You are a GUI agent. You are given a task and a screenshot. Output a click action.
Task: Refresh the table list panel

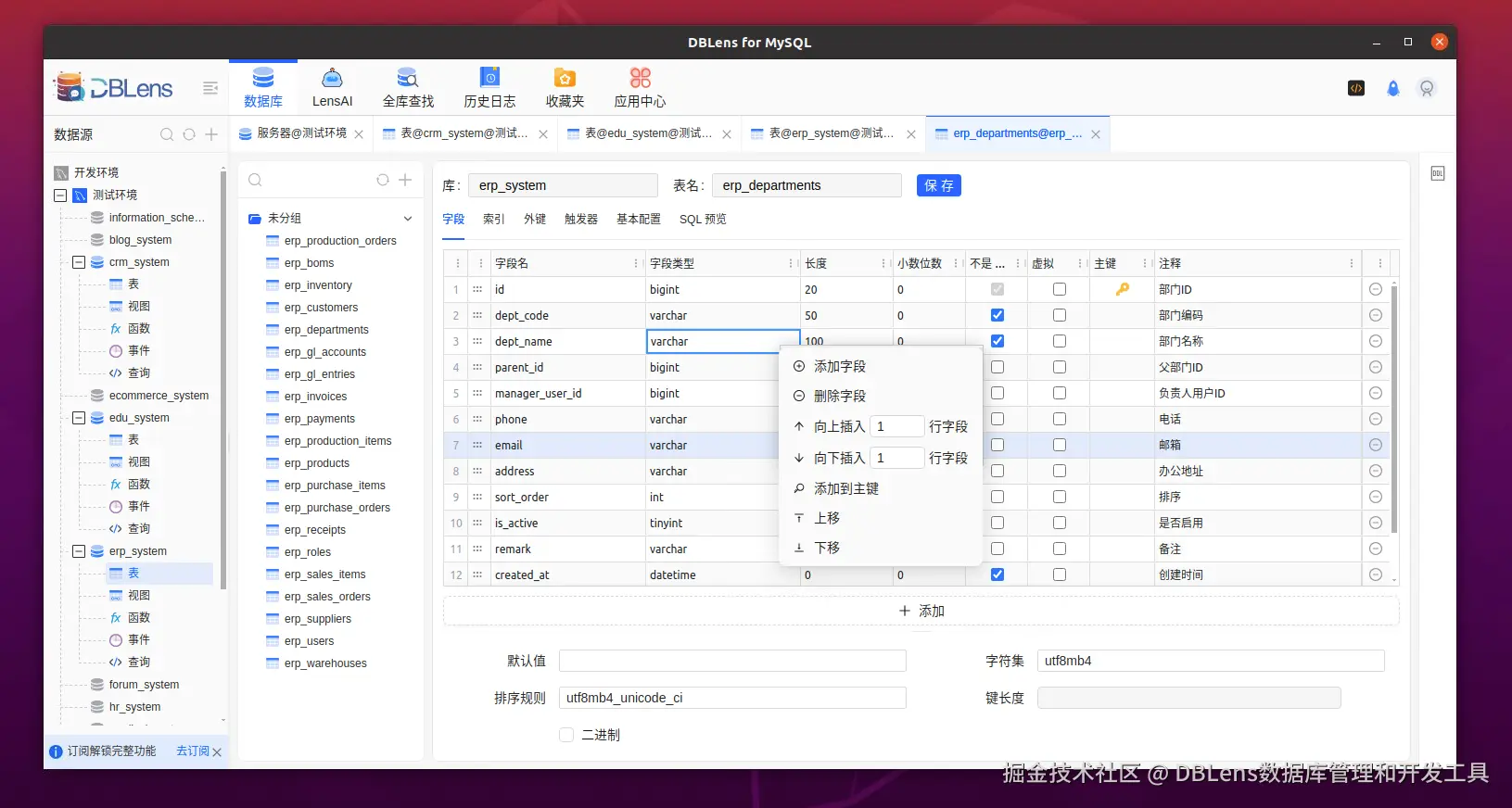click(x=382, y=180)
